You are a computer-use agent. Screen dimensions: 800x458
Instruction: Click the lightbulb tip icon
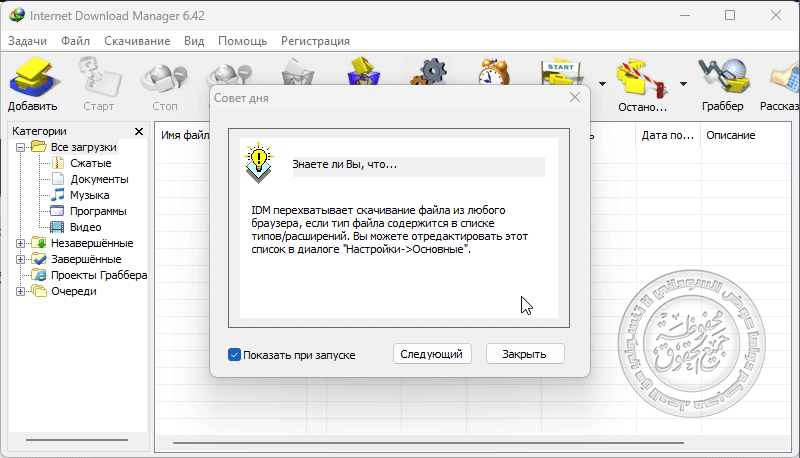(x=259, y=163)
